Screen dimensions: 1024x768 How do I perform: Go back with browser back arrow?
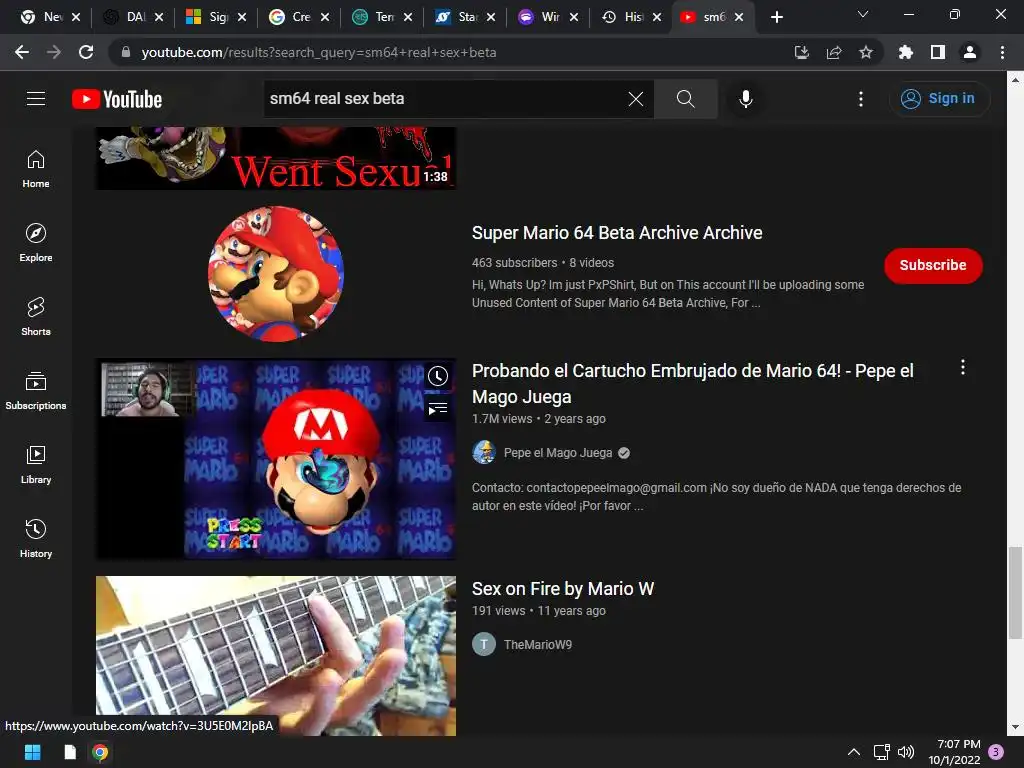pyautogui.click(x=22, y=52)
